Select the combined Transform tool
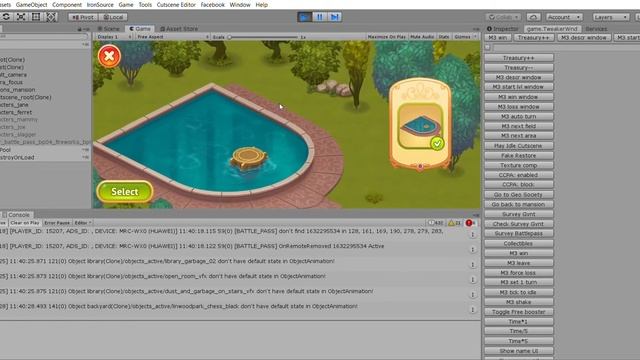Viewport: 640px width, 360px height. coord(51,17)
